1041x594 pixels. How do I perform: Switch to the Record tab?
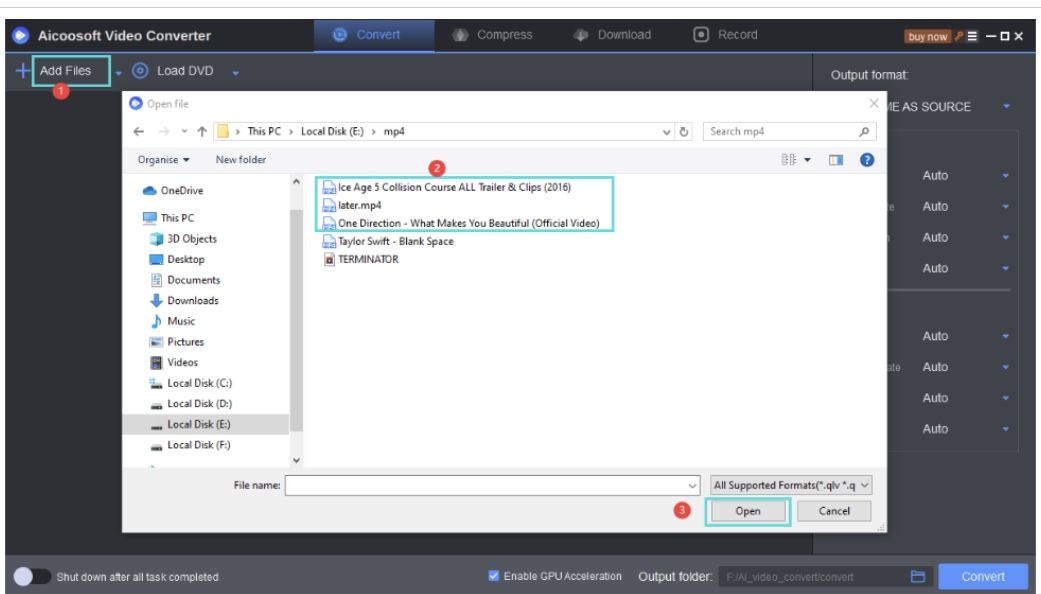(x=726, y=36)
